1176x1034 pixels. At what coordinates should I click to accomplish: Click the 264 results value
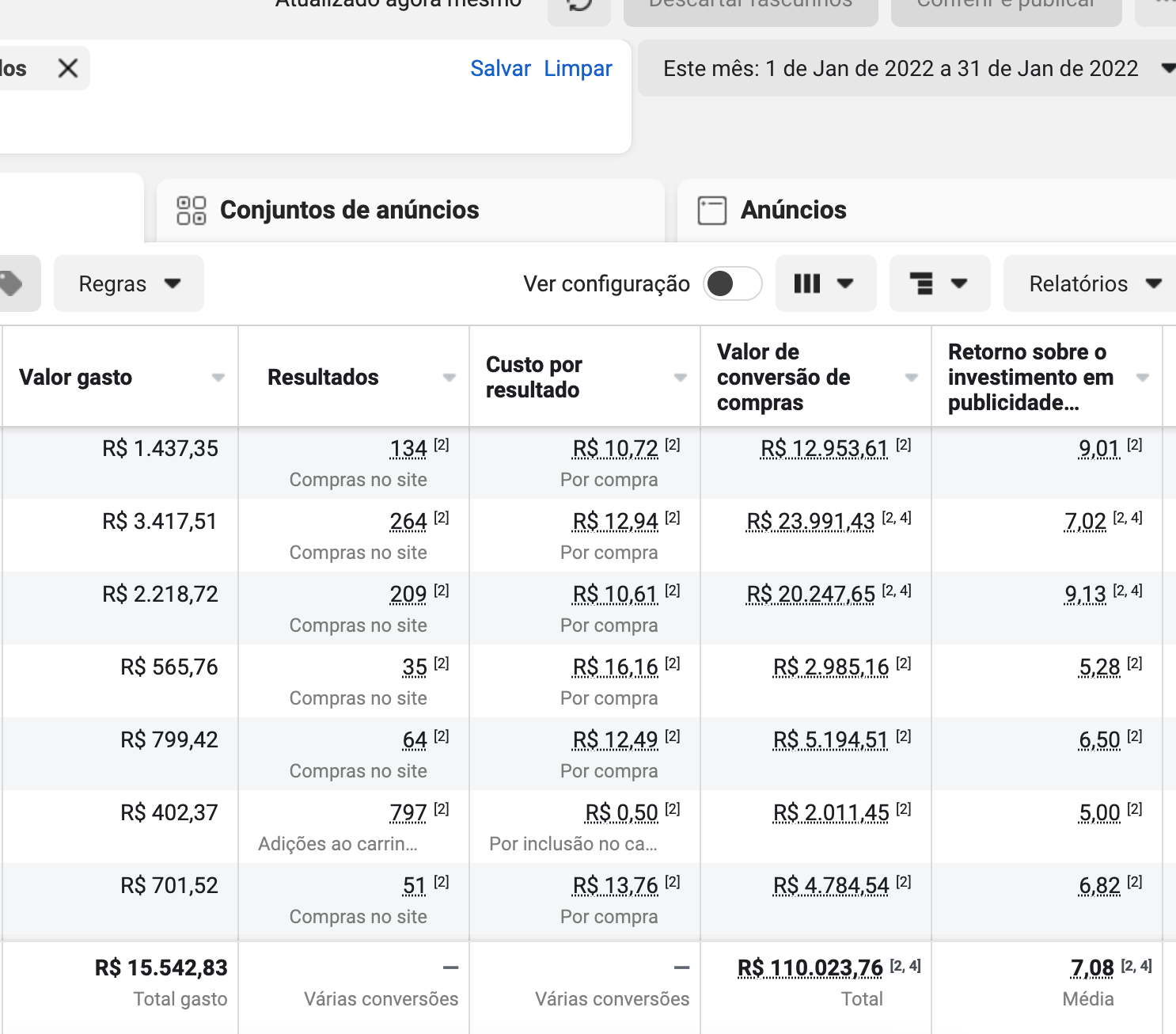point(408,522)
